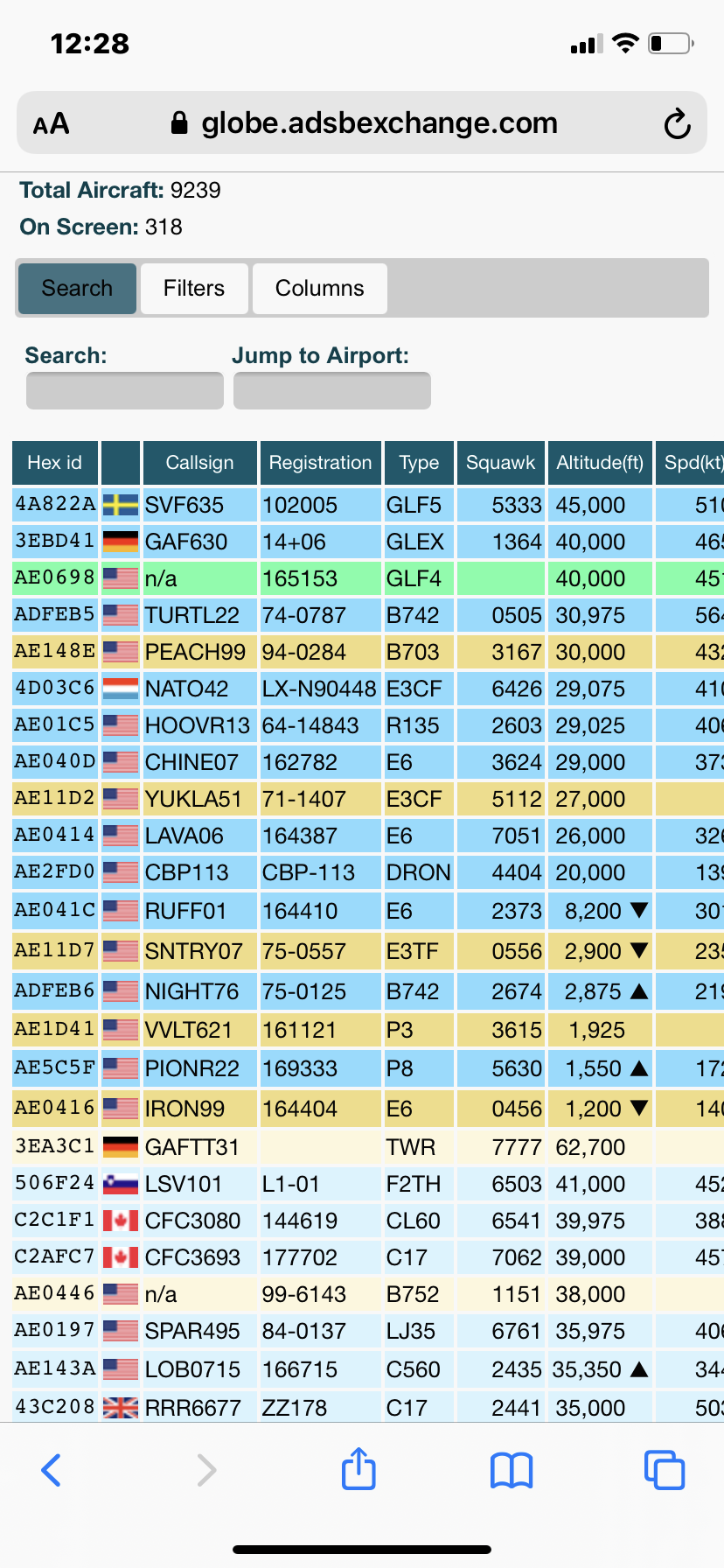This screenshot has height=1568, width=724.
Task: Tap hex id AE0698 cell
Action: (x=55, y=578)
